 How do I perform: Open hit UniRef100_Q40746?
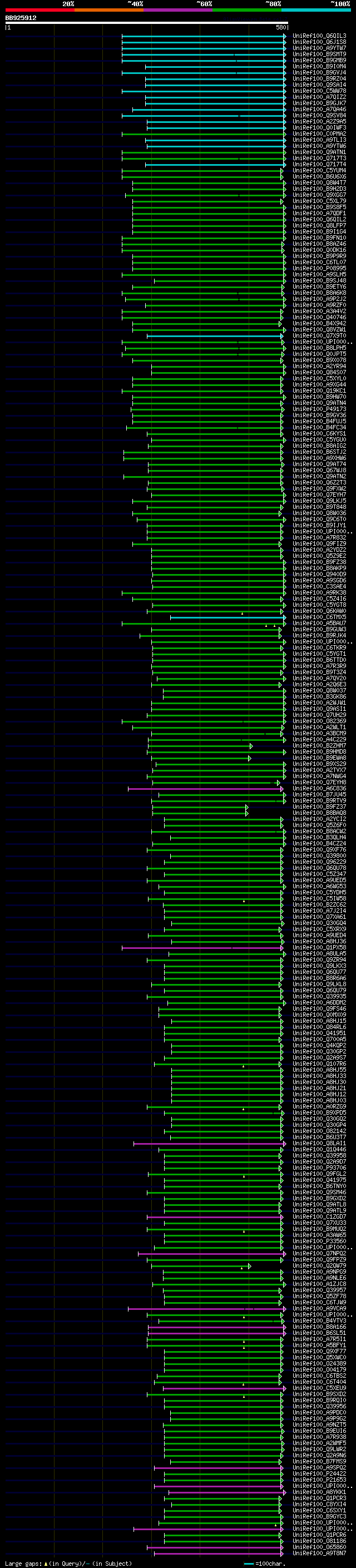(x=319, y=318)
